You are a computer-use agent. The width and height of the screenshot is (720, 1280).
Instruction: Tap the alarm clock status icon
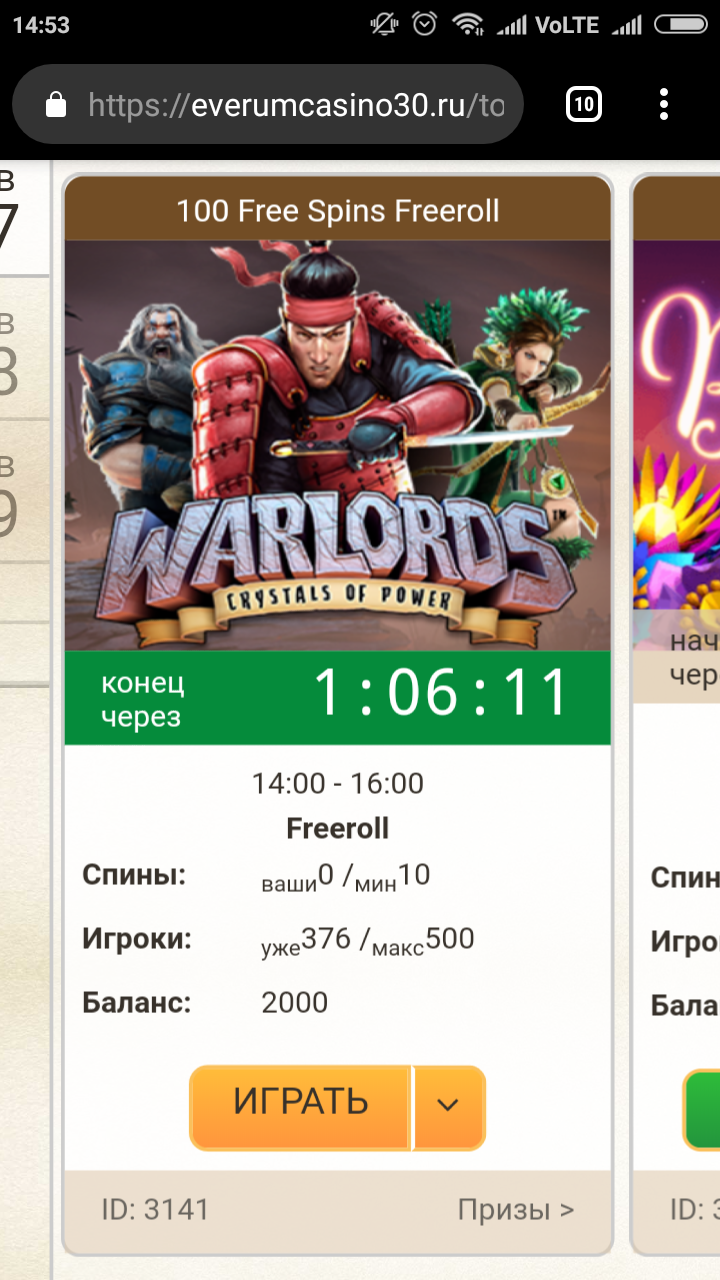point(425,25)
